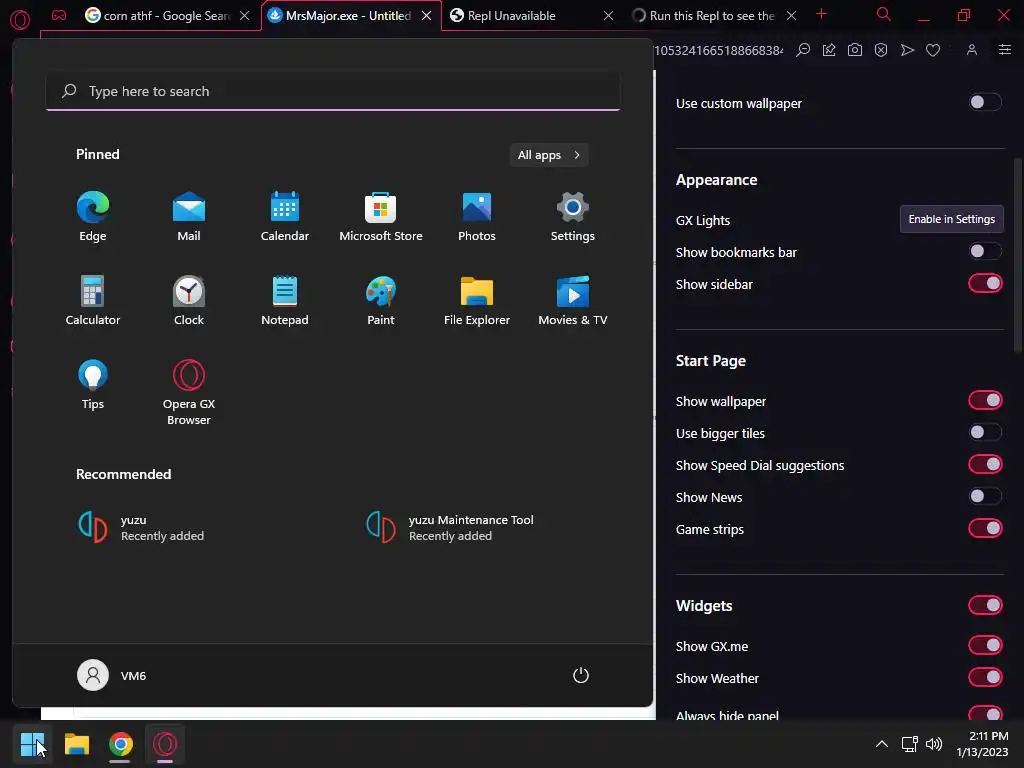The image size is (1024, 768).
Task: Open the Paint app
Action: [x=381, y=300]
